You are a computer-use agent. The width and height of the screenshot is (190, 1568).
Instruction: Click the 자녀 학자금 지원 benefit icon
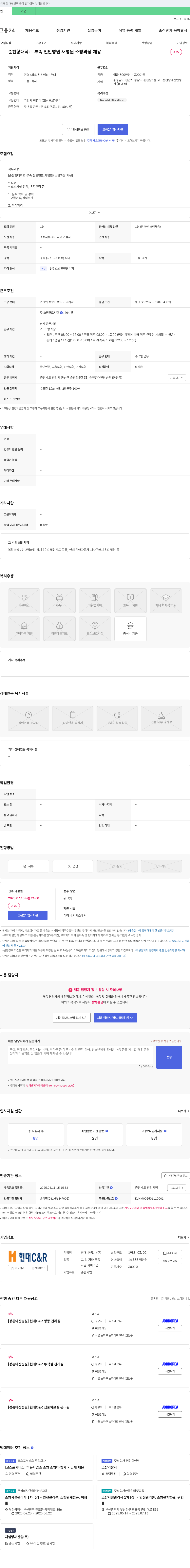[x=166, y=601]
